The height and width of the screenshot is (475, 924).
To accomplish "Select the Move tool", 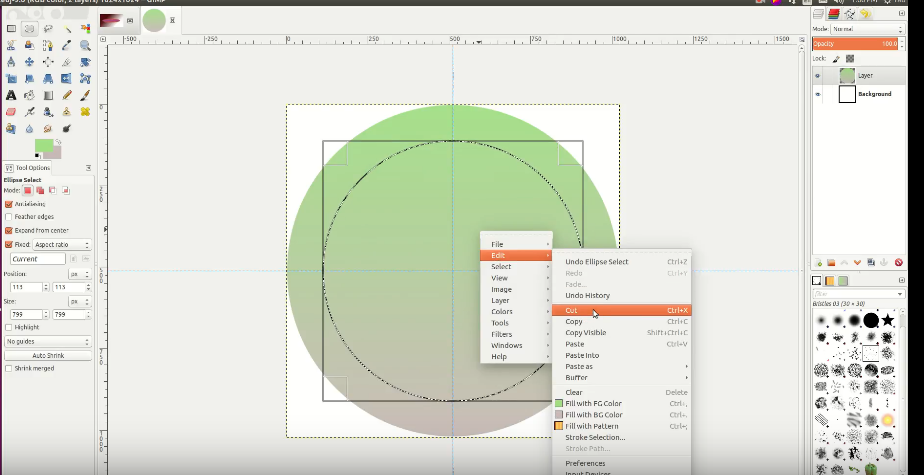I will [x=29, y=62].
